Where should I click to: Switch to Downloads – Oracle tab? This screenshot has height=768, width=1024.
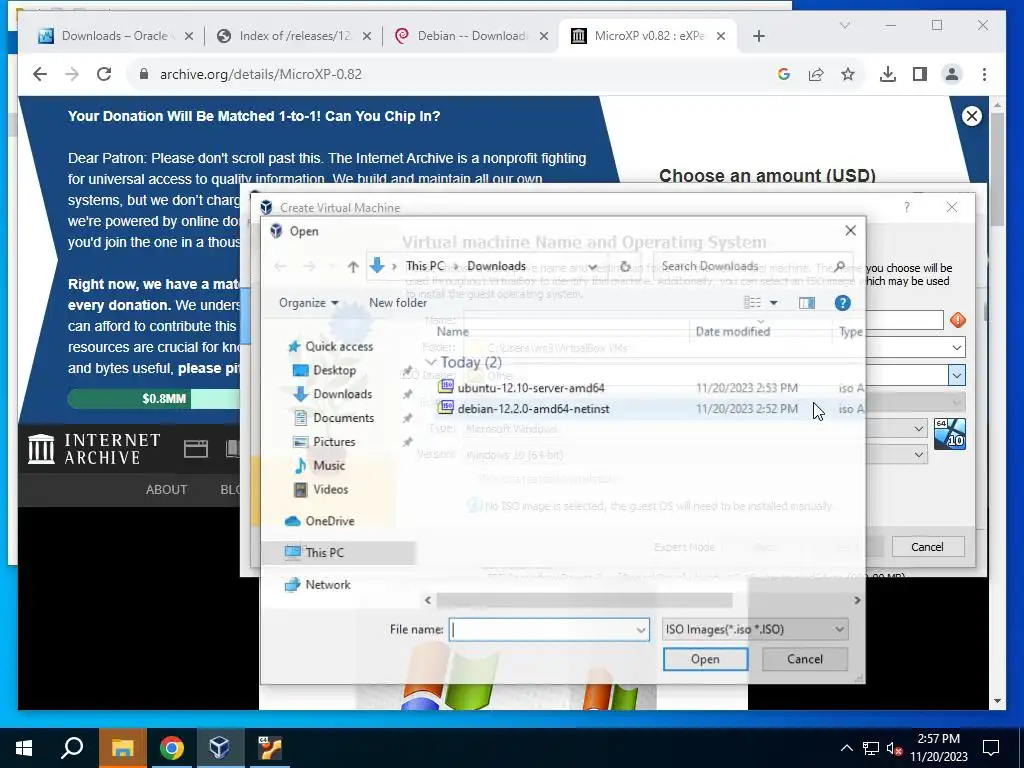pyautogui.click(x=115, y=36)
